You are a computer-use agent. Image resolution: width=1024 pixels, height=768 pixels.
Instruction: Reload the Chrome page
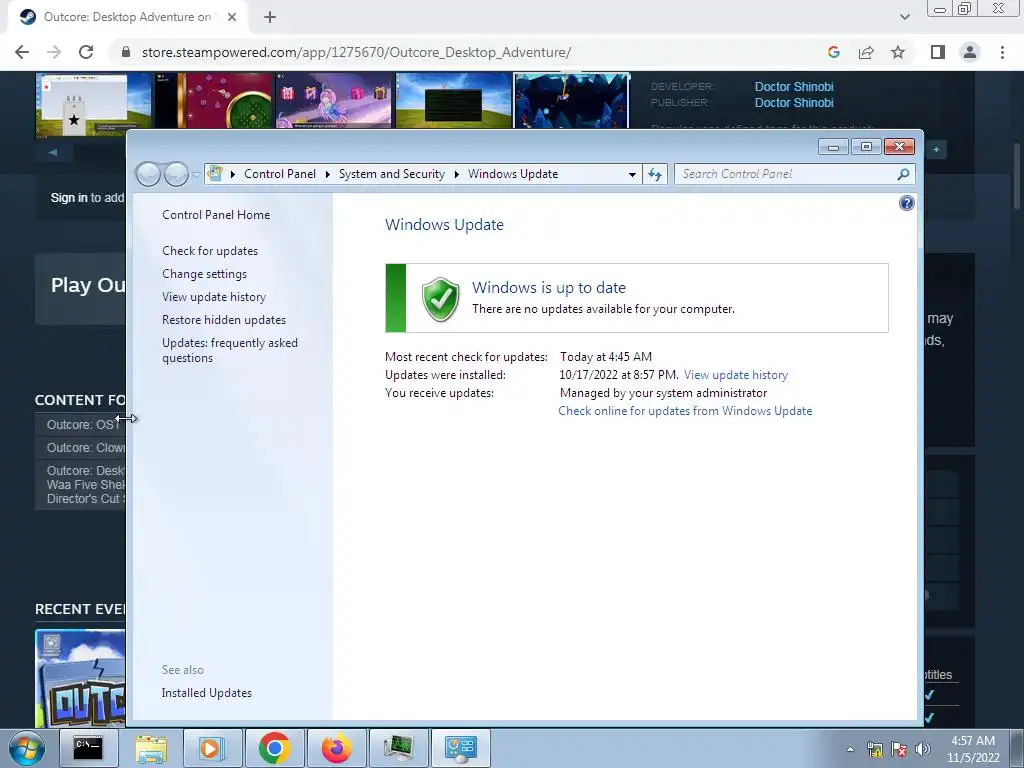(x=86, y=52)
